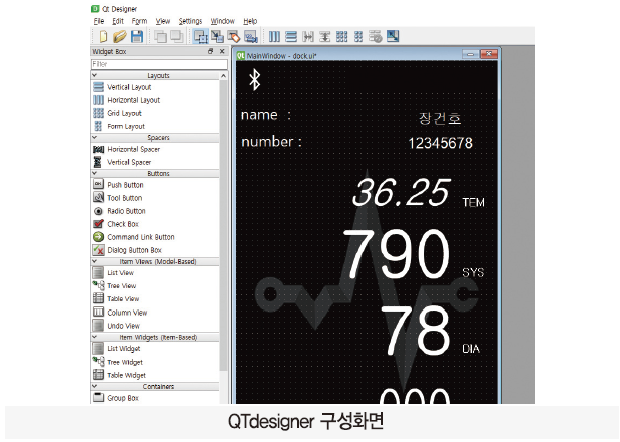Viewport: 620px width, 442px height.
Task: Select the 36.25 temperature label
Action: click(401, 193)
